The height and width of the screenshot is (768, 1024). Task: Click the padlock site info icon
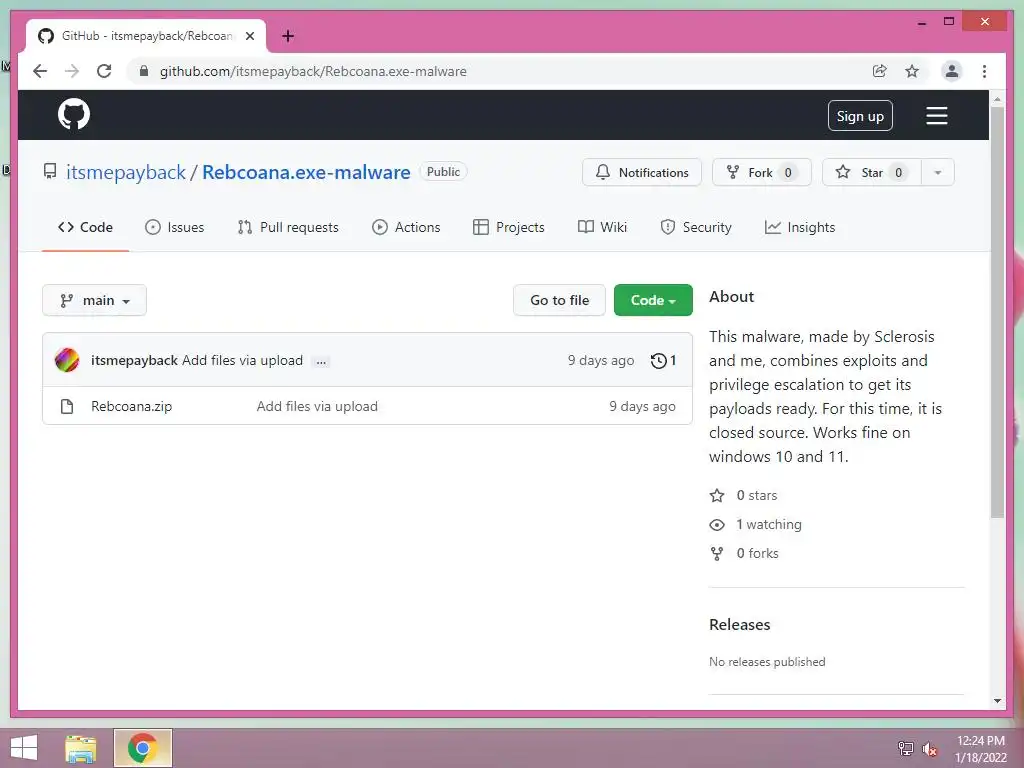click(x=144, y=71)
